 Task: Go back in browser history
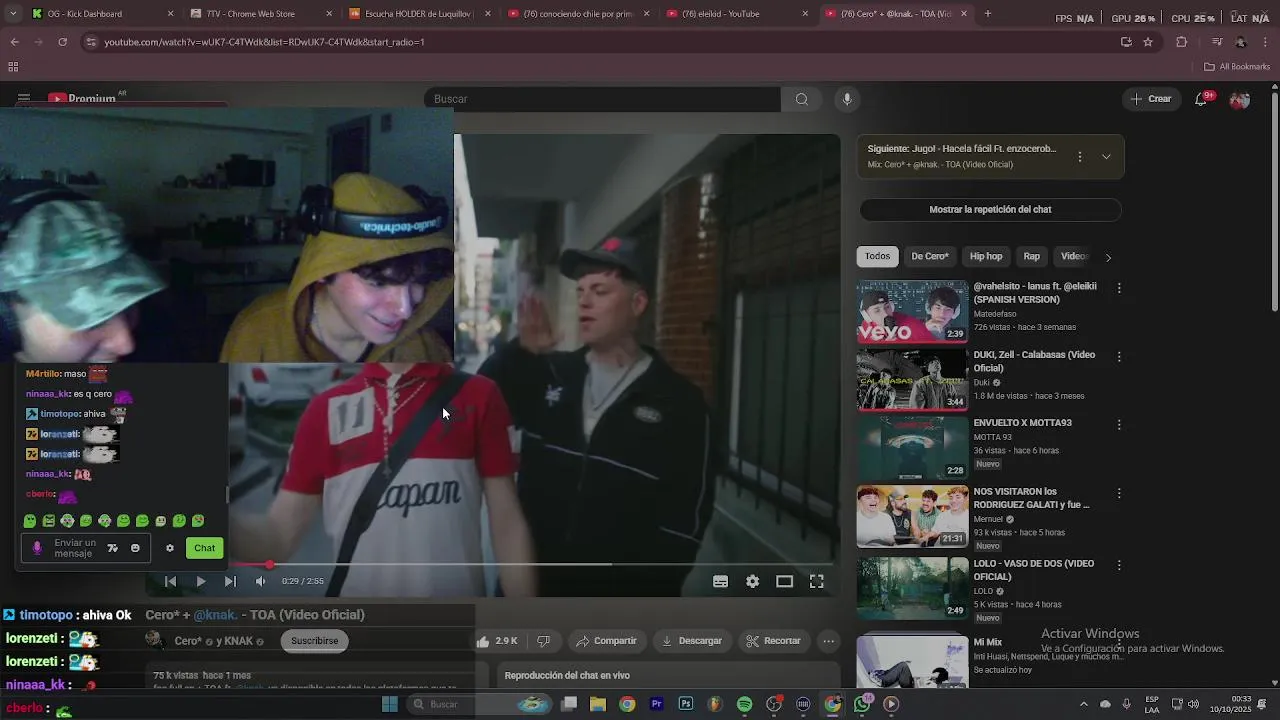pyautogui.click(x=14, y=42)
